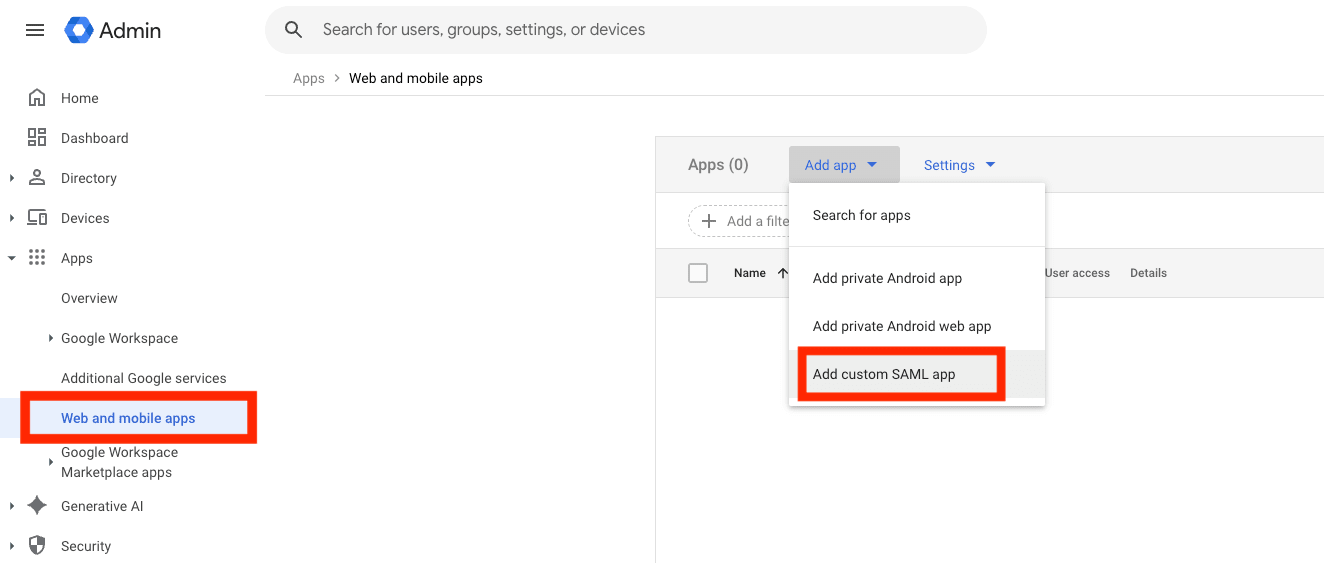Click the Directory person icon

point(37,178)
